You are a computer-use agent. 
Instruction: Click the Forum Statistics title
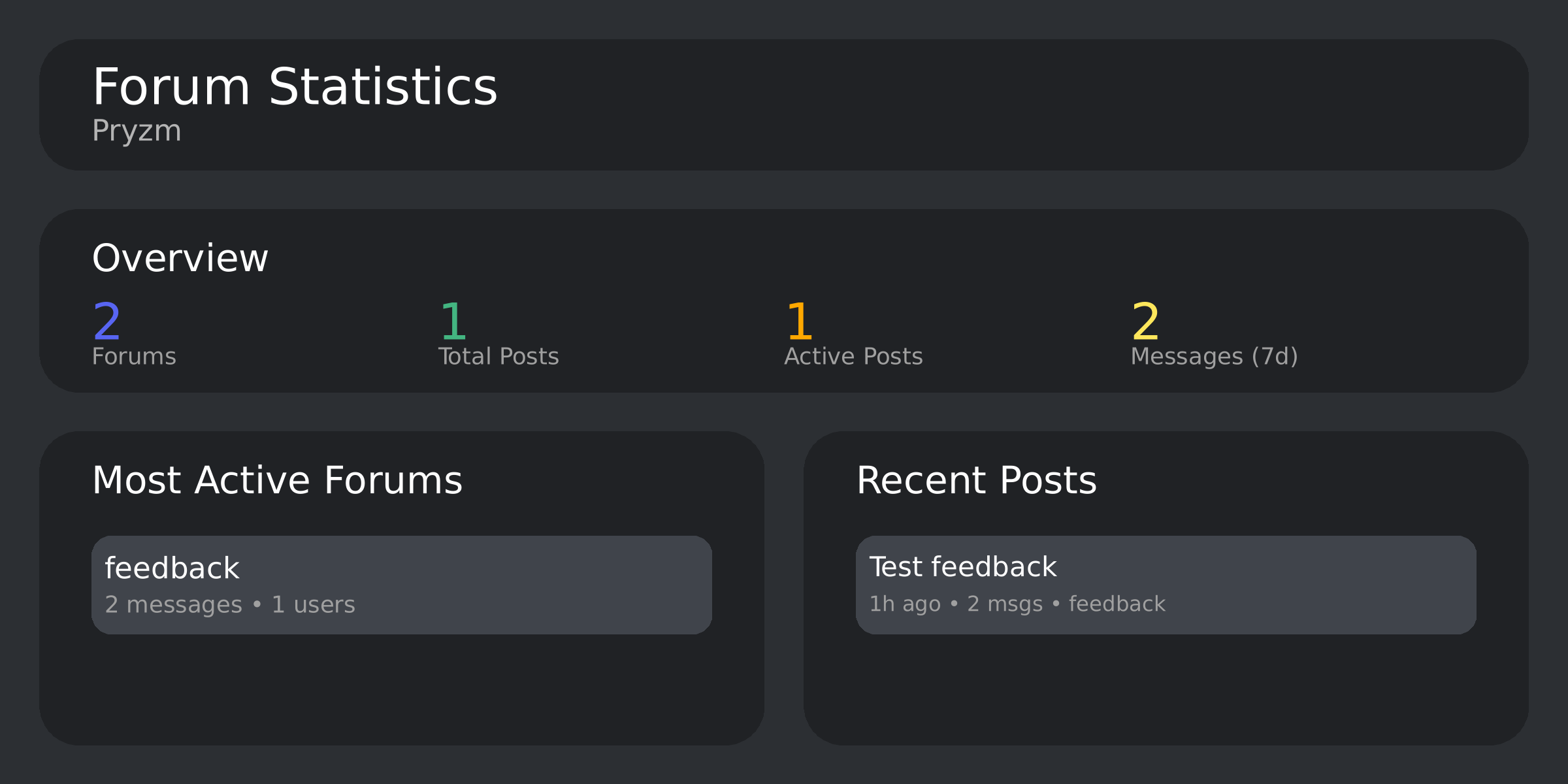tap(294, 85)
